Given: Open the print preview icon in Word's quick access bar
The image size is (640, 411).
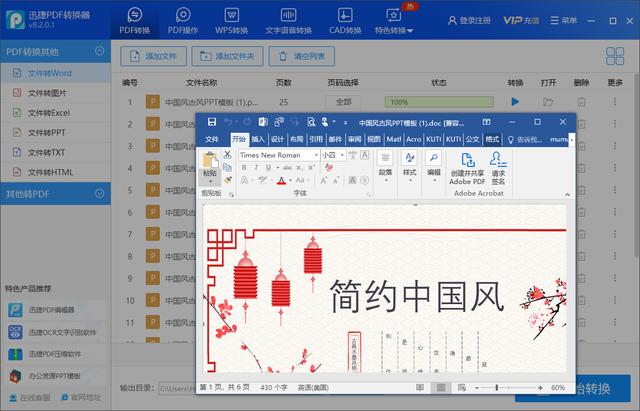Looking at the screenshot, I should 311,122.
